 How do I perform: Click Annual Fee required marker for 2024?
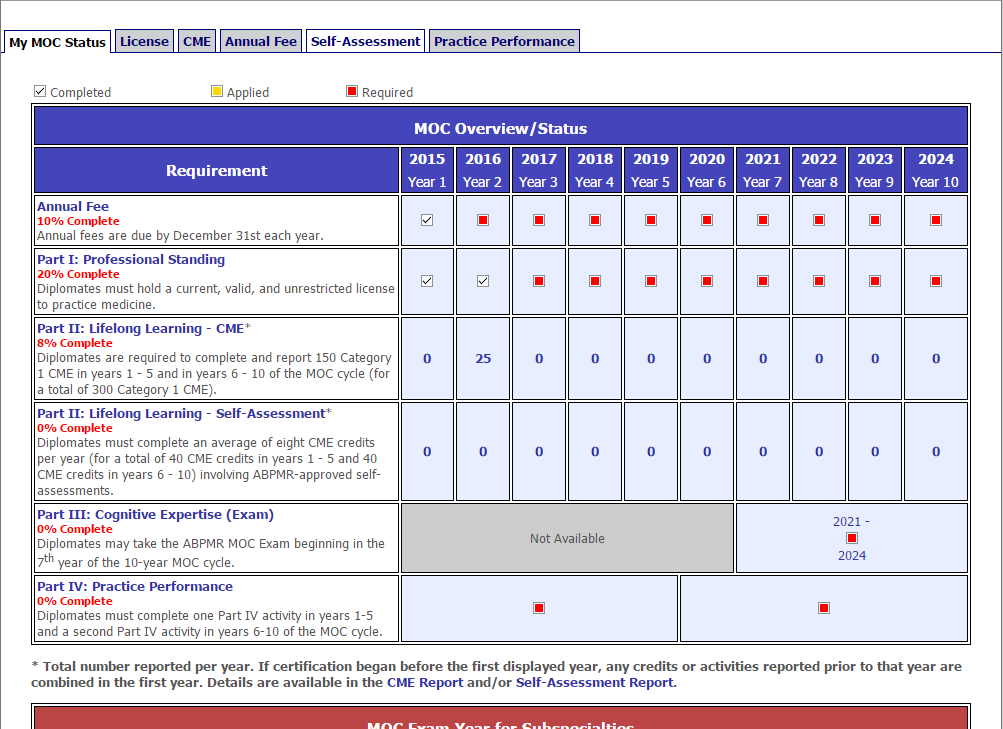(x=936, y=220)
